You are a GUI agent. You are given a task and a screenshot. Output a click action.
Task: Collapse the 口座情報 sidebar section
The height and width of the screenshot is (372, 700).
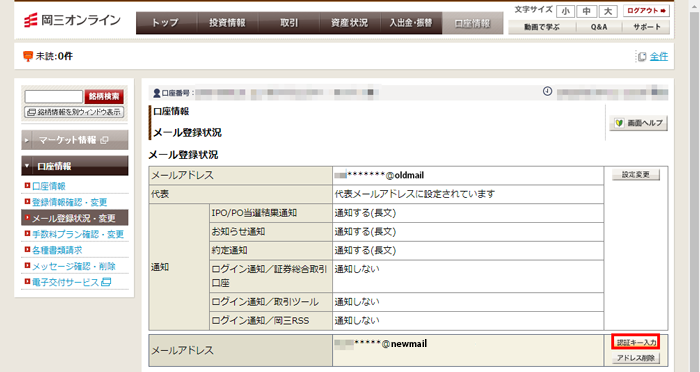pyautogui.click(x=75, y=166)
